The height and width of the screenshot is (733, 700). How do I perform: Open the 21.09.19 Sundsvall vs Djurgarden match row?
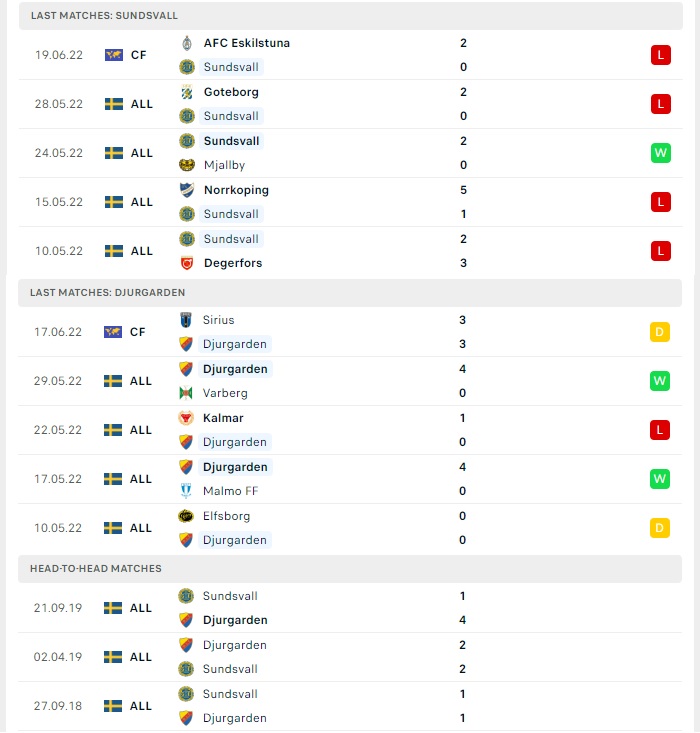click(350, 608)
